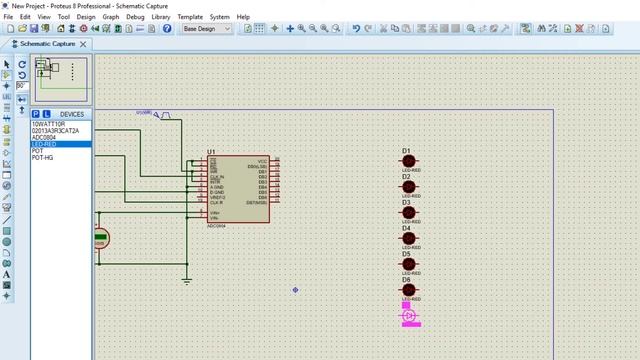Open the Library menu

pyautogui.click(x=161, y=17)
